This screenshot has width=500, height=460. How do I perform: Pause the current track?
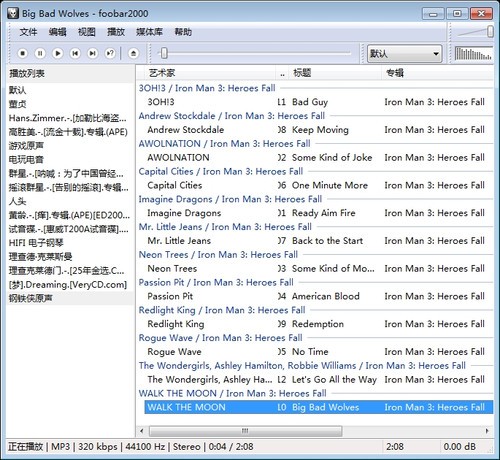pyautogui.click(x=40, y=53)
